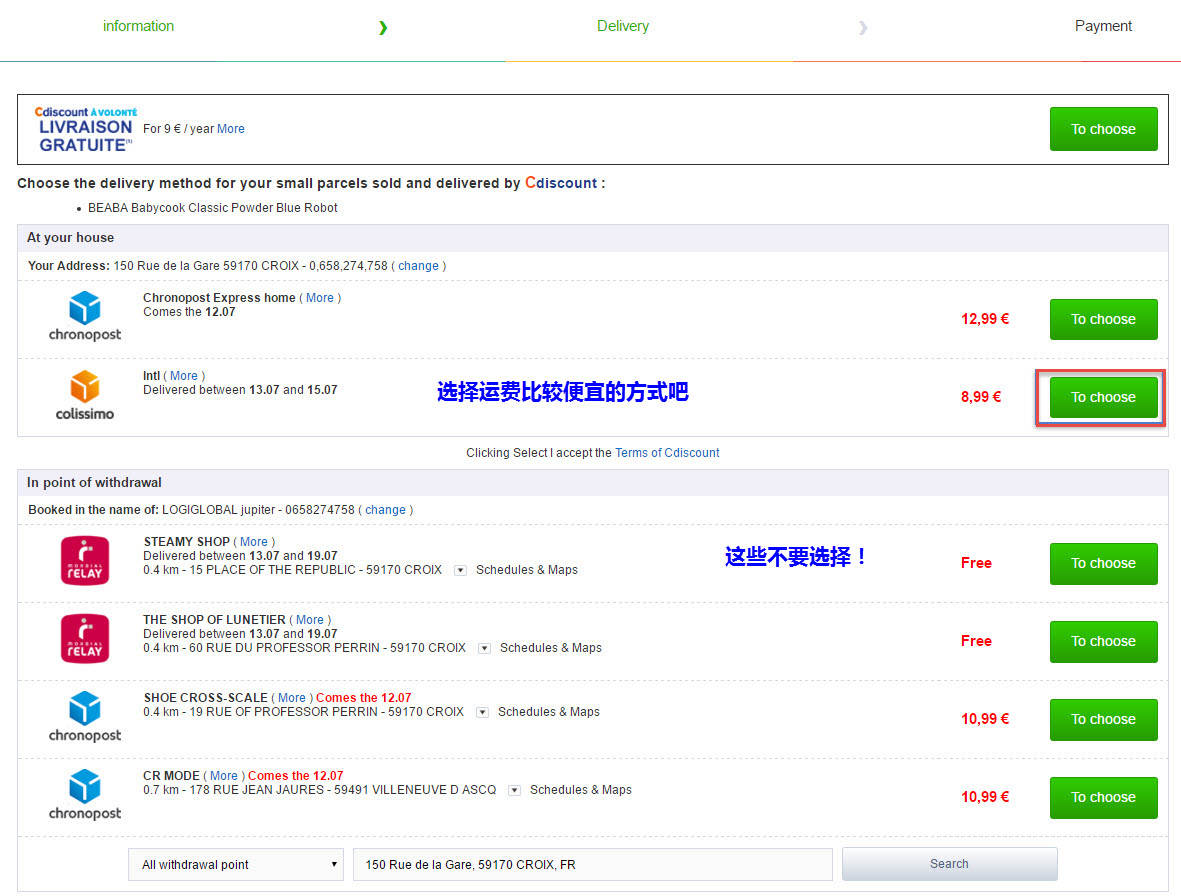The height and width of the screenshot is (896, 1181).
Task: Open More link for STEAMY SHOP
Action: (254, 541)
